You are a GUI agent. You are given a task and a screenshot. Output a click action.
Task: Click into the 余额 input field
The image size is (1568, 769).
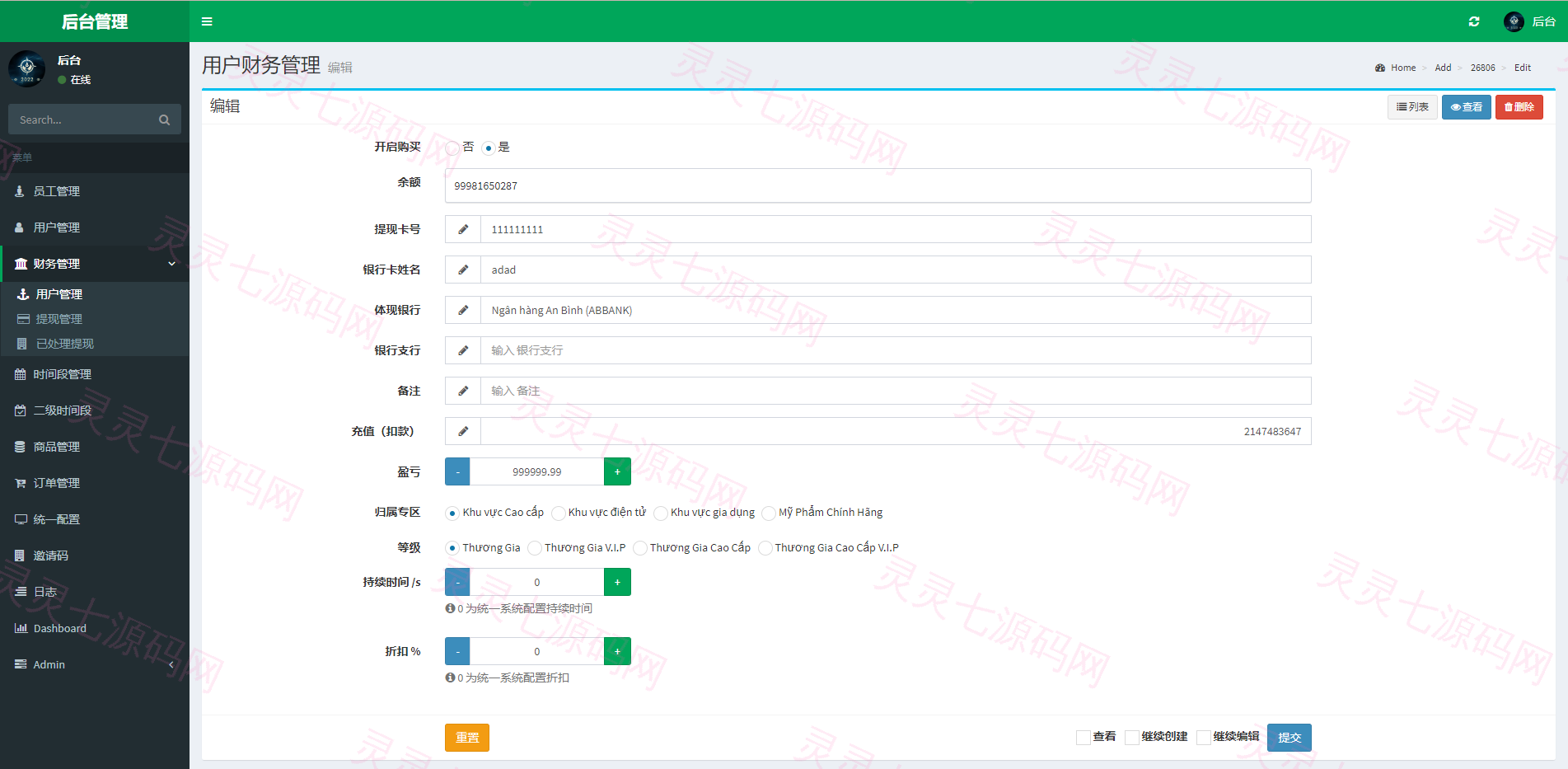click(x=878, y=185)
